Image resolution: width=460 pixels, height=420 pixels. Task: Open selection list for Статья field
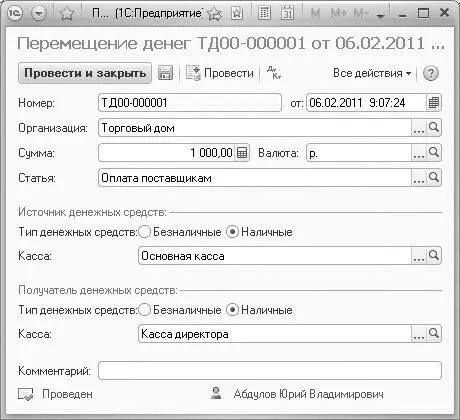click(419, 178)
